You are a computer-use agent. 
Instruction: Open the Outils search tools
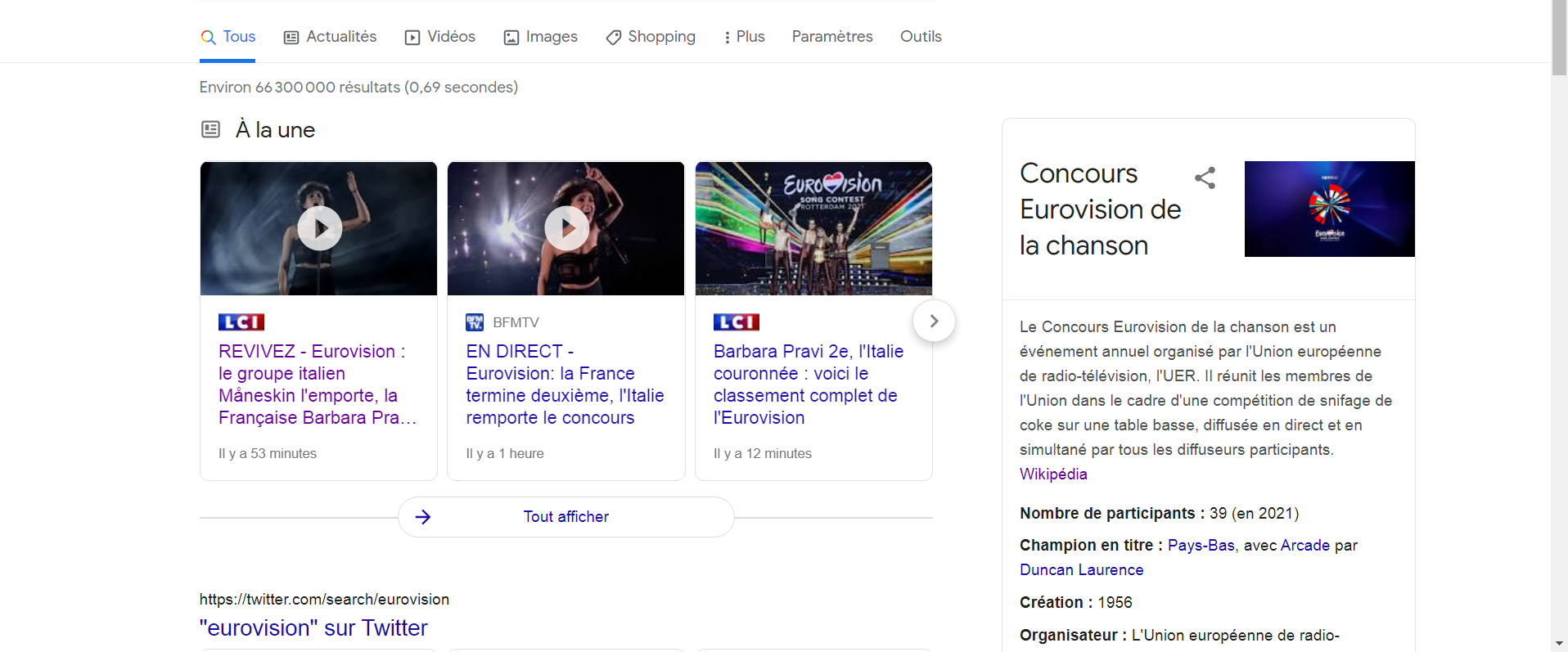click(921, 37)
